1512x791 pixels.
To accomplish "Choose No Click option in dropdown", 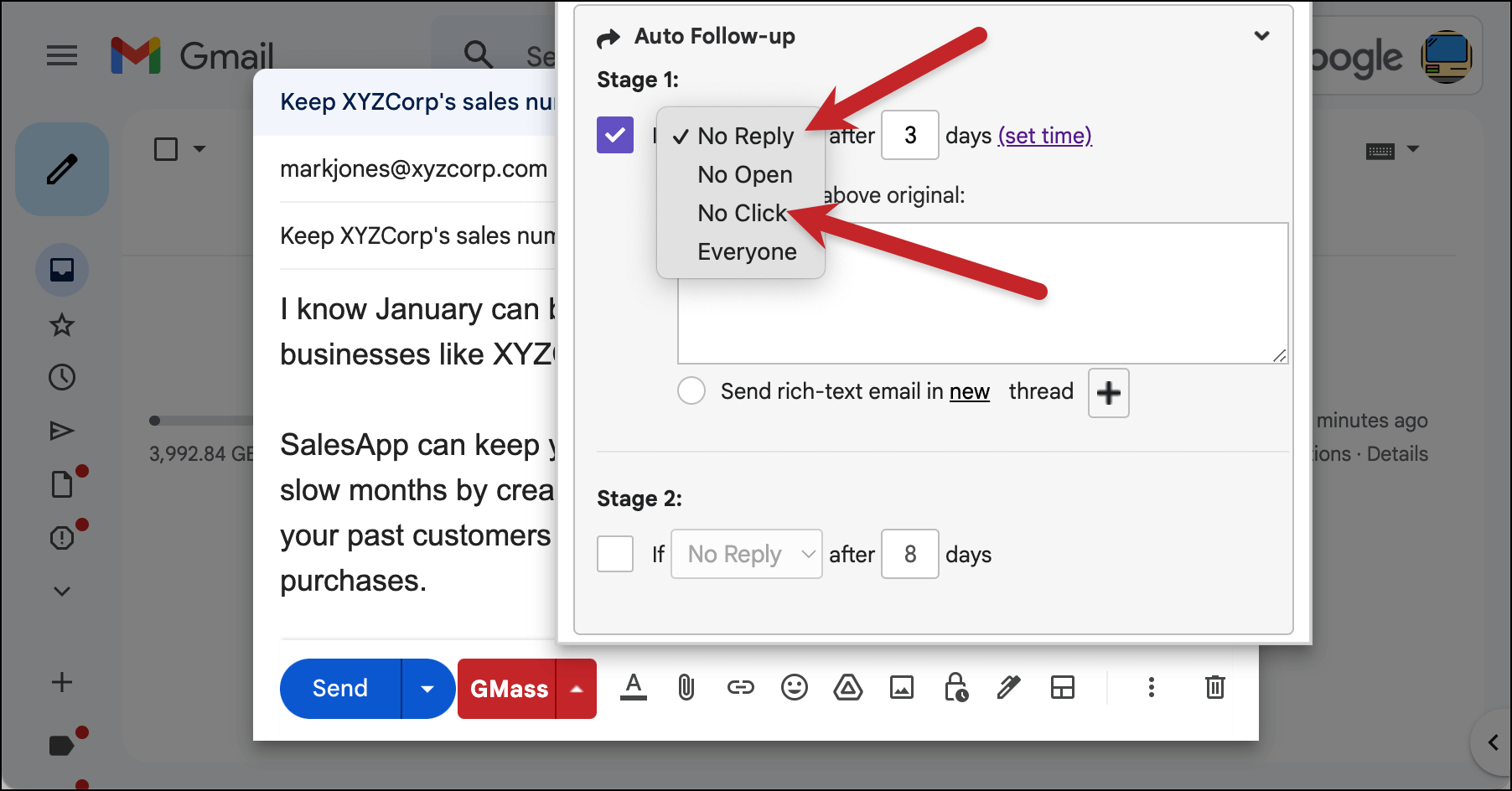I will 741,213.
